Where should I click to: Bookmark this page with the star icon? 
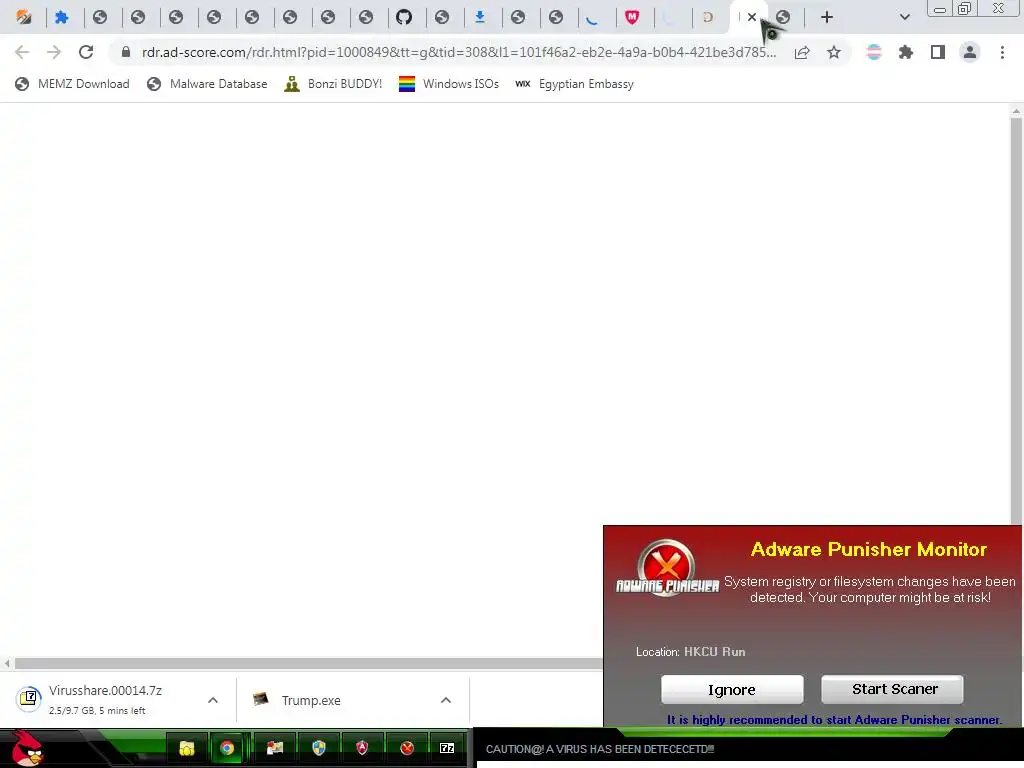834,52
